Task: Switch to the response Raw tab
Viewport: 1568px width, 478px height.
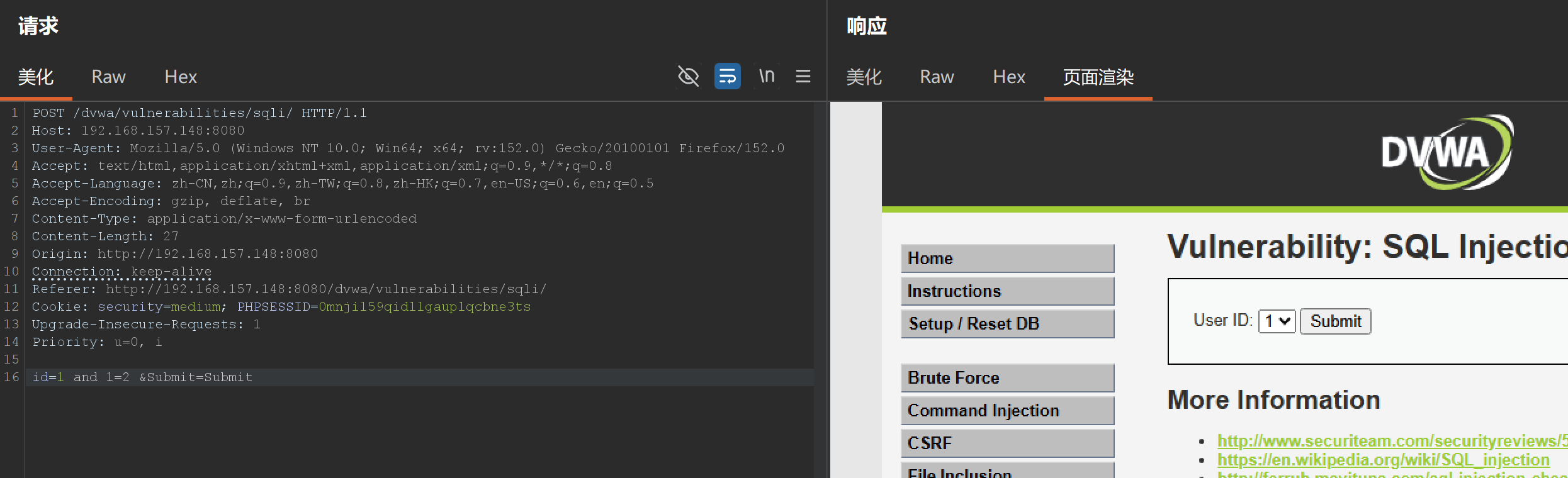Action: [937, 77]
